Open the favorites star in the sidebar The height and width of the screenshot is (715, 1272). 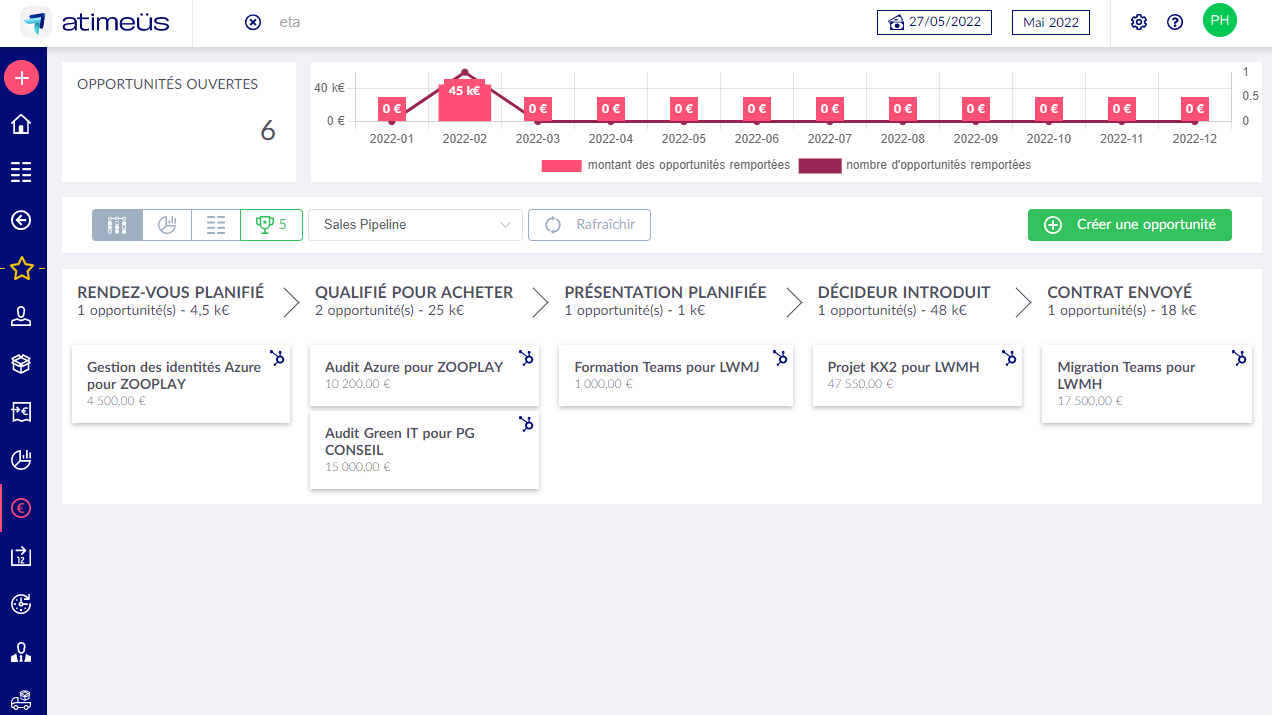21,268
